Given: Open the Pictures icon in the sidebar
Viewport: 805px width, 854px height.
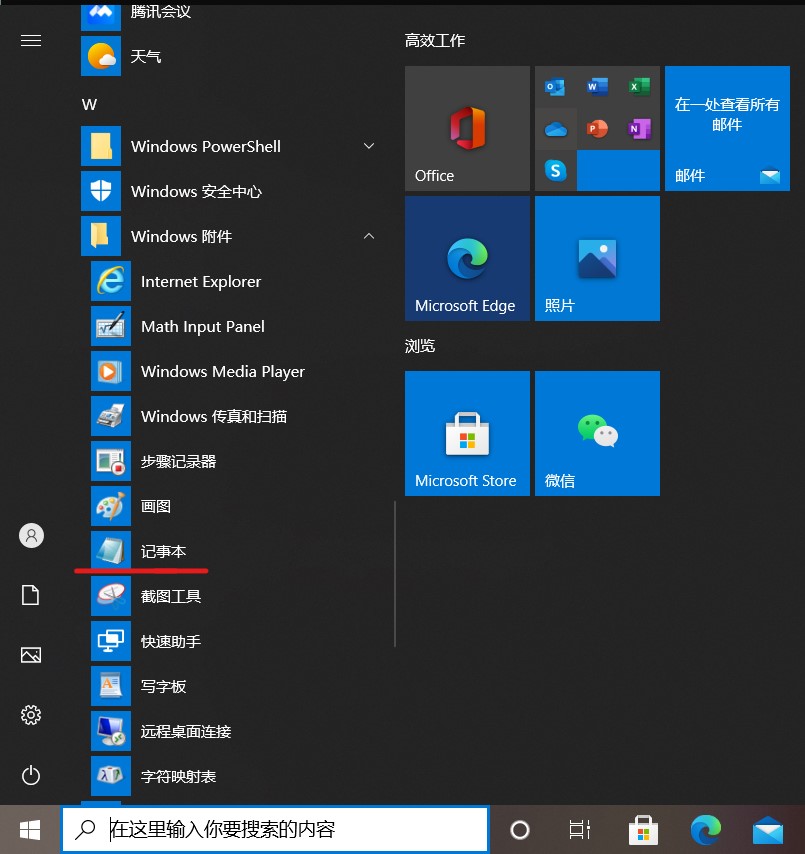Looking at the screenshot, I should coord(31,655).
